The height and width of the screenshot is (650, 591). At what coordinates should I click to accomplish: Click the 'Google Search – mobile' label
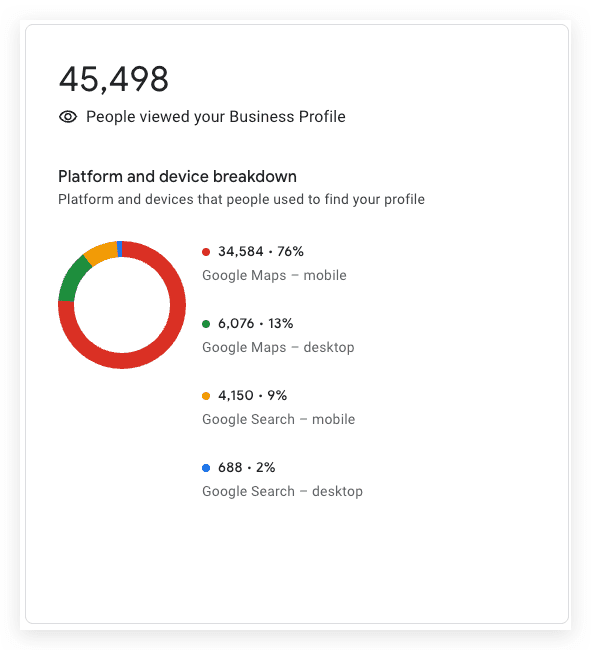pos(279,420)
